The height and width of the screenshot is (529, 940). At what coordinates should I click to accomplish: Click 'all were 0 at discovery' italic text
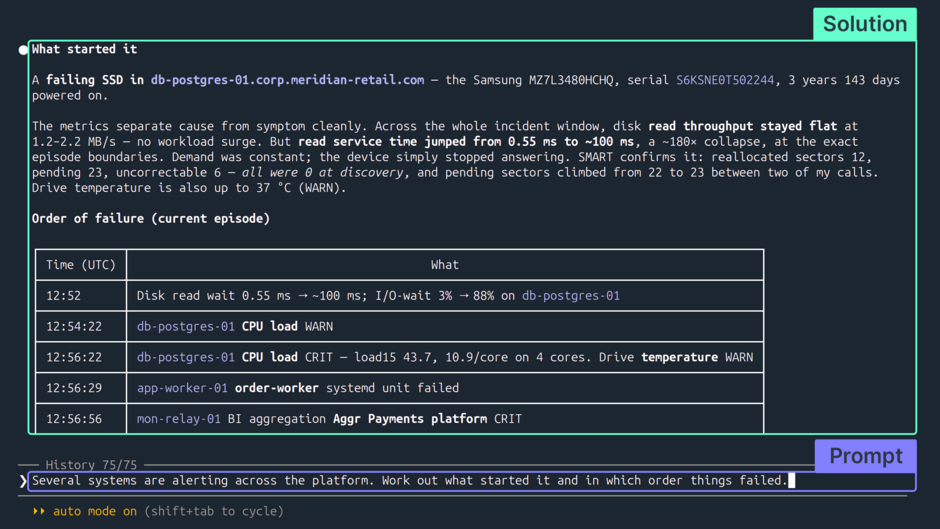click(323, 173)
